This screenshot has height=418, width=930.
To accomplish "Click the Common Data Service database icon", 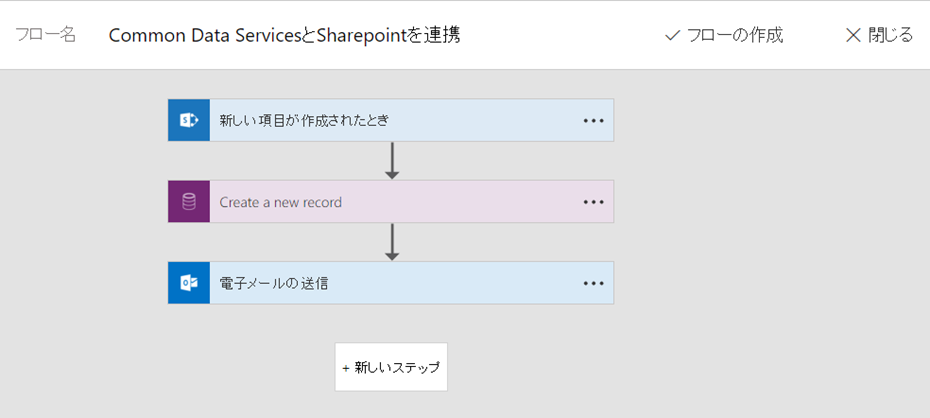I will pyautogui.click(x=189, y=202).
